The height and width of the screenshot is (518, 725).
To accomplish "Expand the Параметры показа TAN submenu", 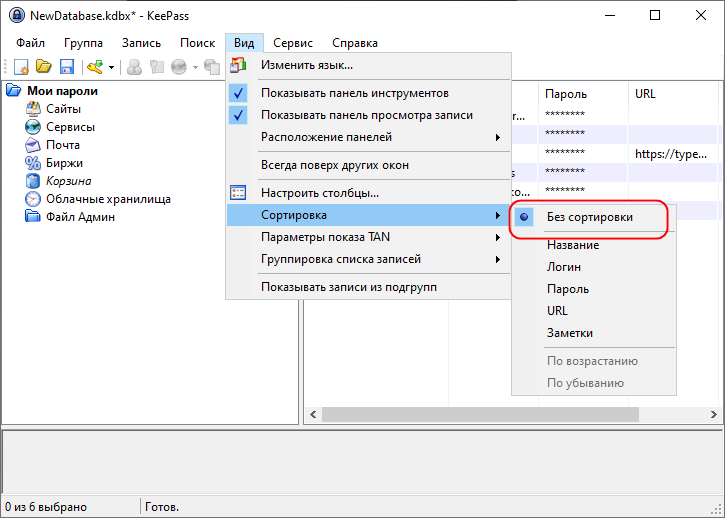I will pyautogui.click(x=369, y=237).
